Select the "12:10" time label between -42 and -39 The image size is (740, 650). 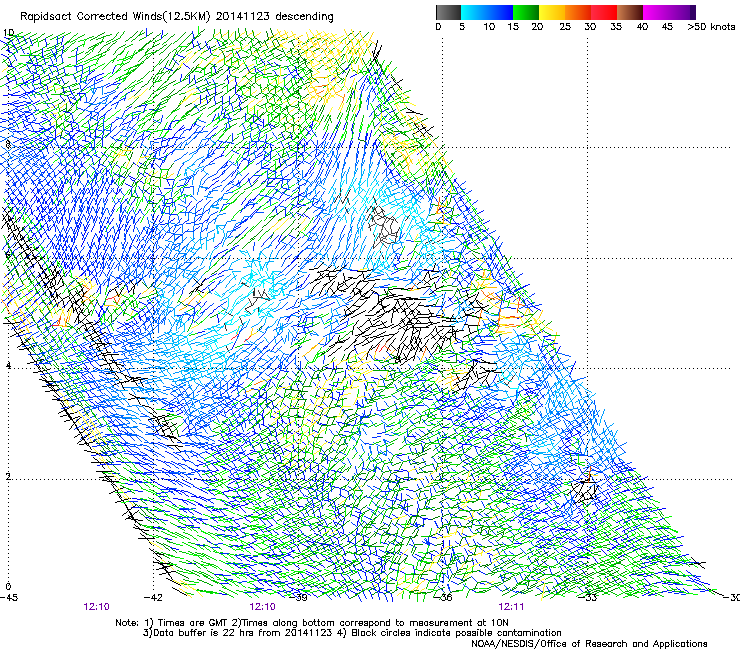click(262, 607)
